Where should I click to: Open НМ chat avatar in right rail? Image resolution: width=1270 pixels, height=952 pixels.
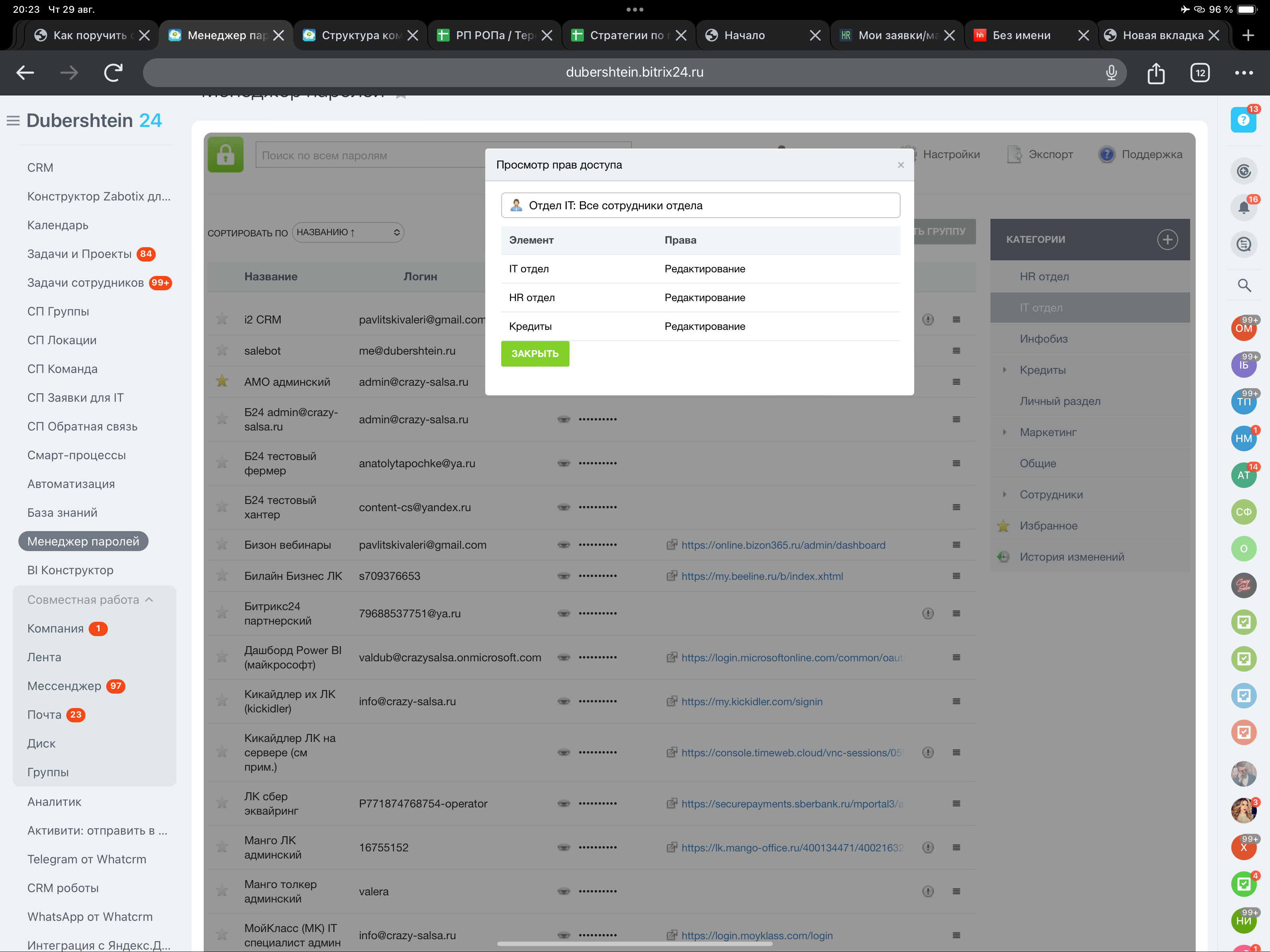point(1244,438)
